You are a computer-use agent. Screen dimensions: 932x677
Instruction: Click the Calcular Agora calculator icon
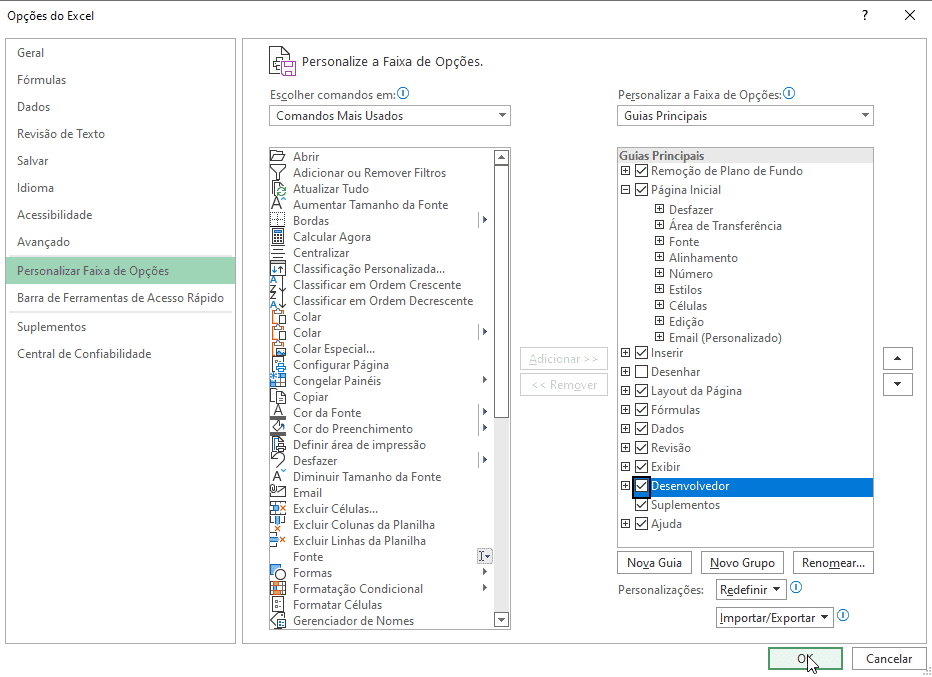click(278, 237)
